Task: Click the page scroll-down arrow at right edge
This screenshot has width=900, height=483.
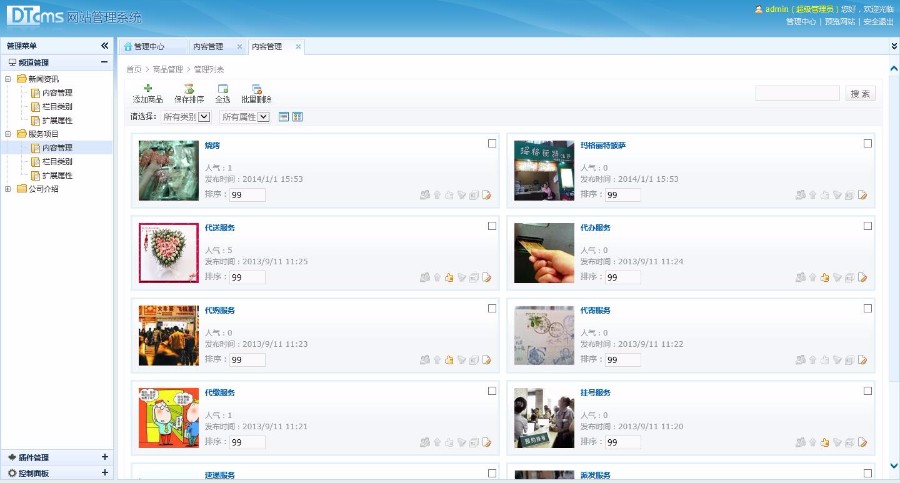Action: 894,466
